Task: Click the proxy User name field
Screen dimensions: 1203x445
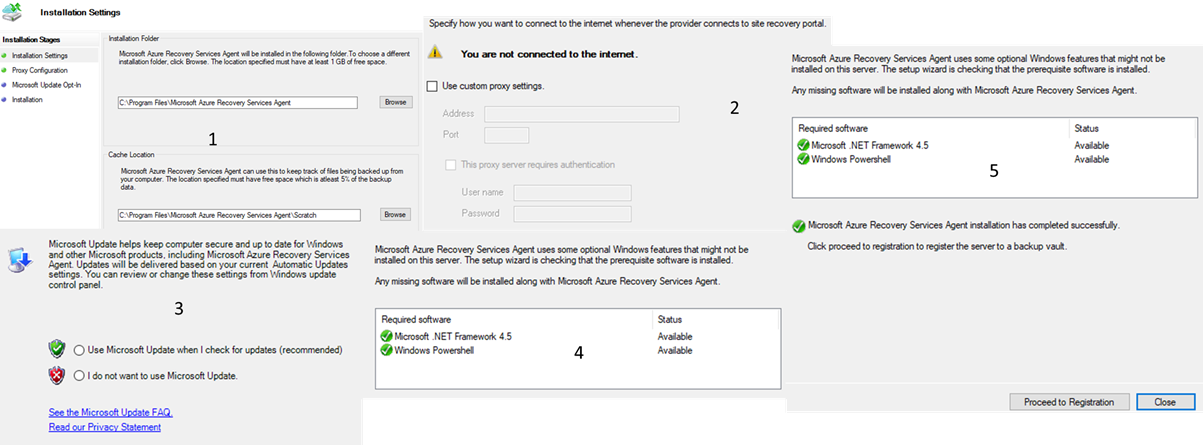Action: [x=571, y=192]
